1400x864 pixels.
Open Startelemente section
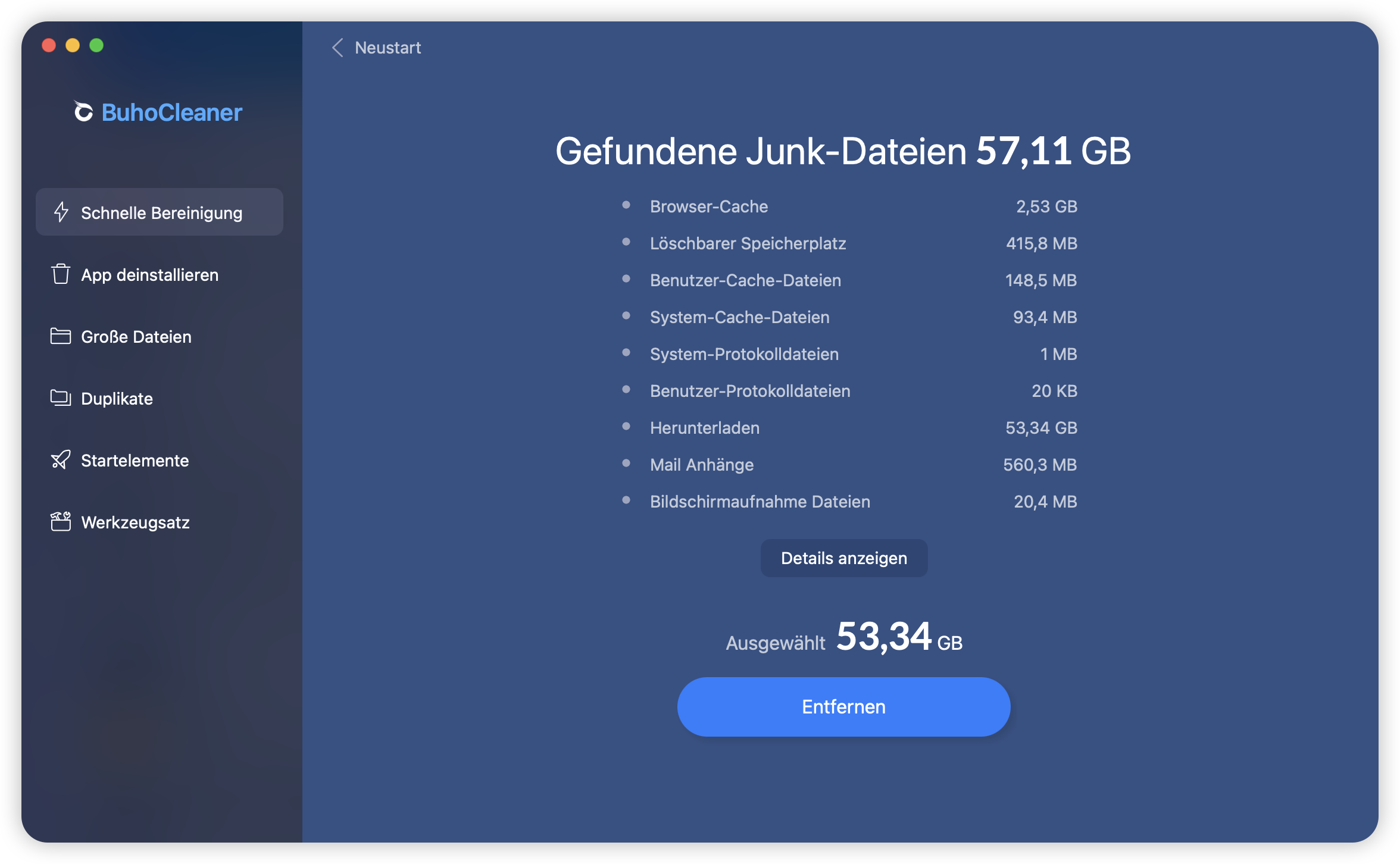(x=160, y=460)
